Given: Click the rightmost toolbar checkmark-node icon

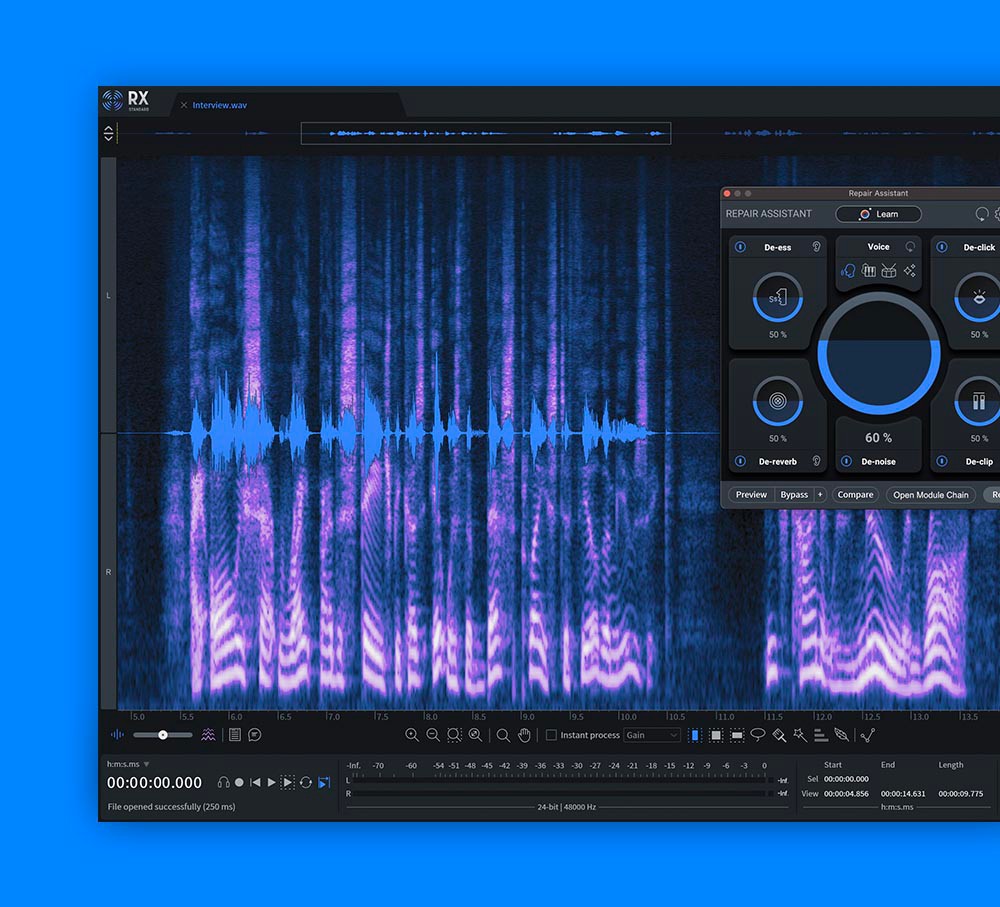Looking at the screenshot, I should point(867,735).
